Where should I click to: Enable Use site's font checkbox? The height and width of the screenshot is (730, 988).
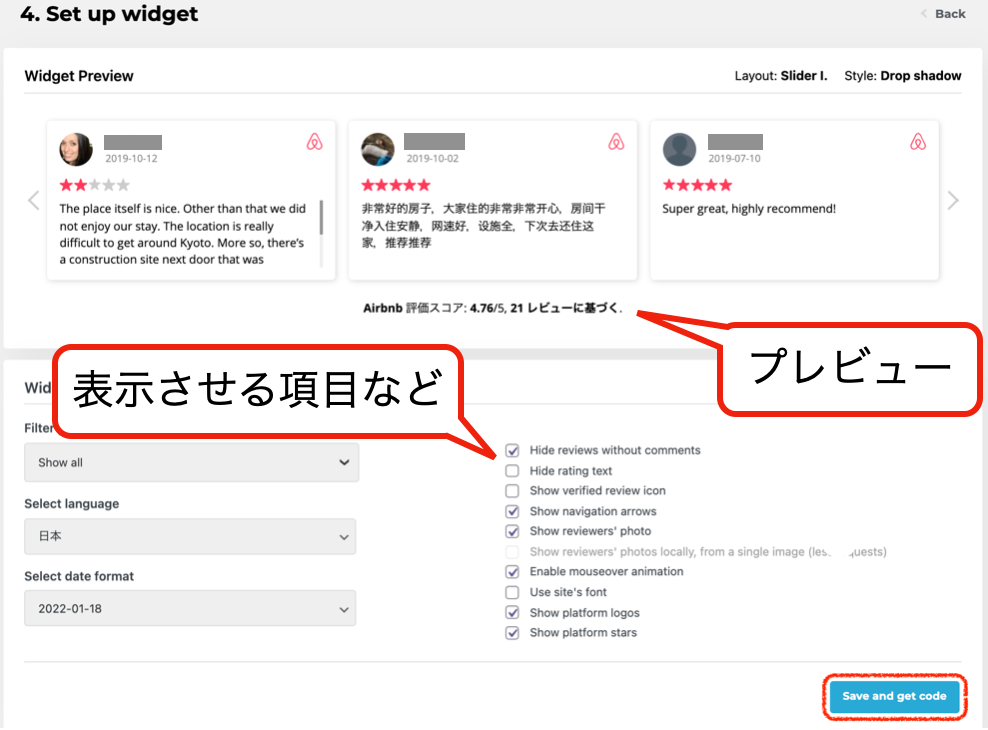(512, 593)
